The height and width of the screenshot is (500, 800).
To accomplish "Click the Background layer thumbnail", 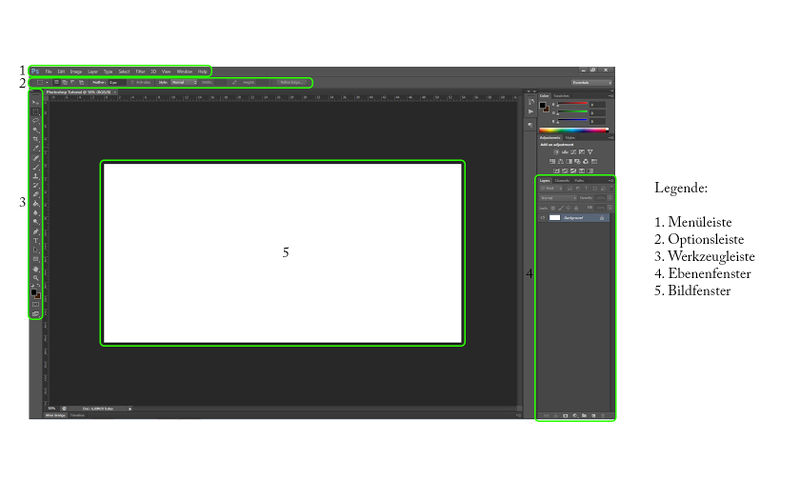I will (555, 217).
